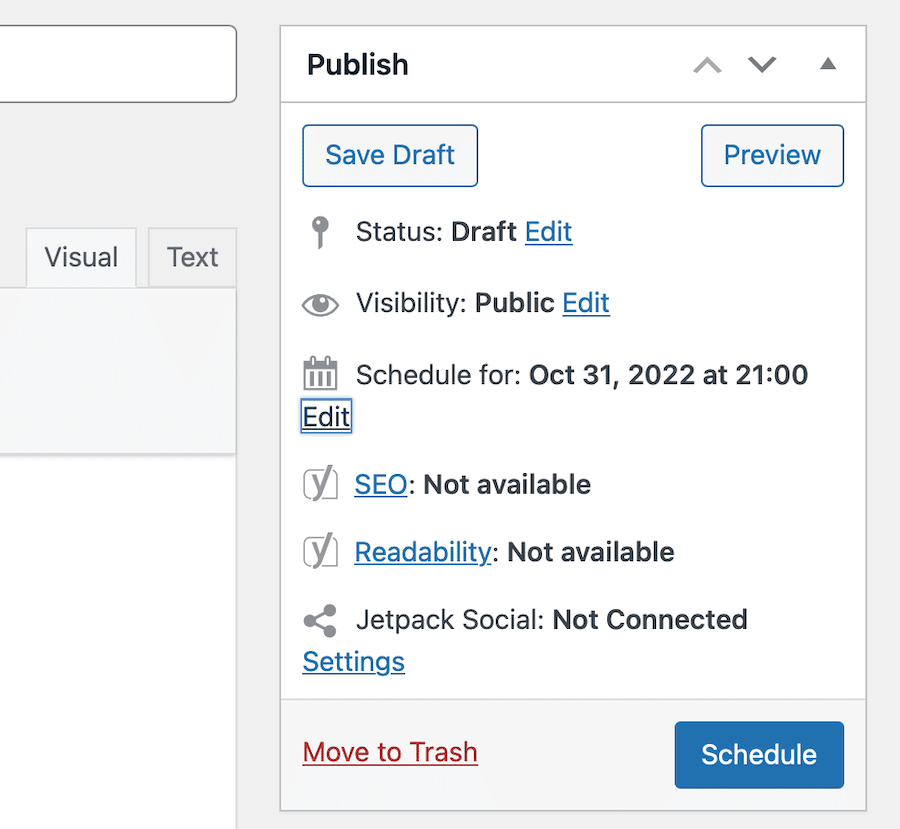Click the eye icon beside Visibility
The image size is (900, 829).
point(320,304)
